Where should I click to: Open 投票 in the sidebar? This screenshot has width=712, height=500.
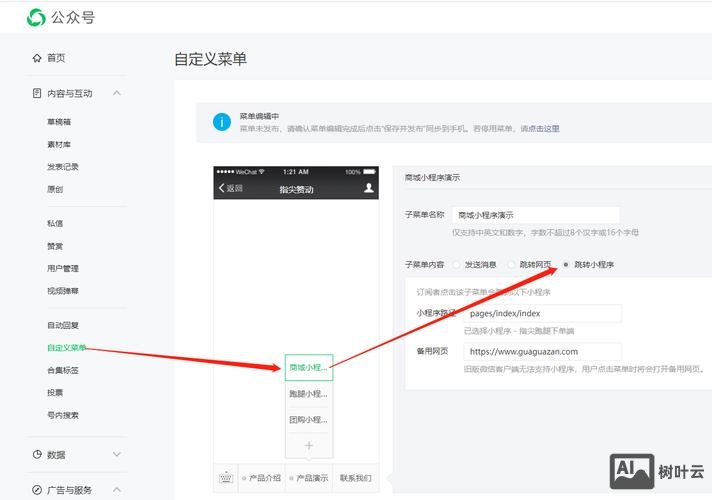[55, 393]
